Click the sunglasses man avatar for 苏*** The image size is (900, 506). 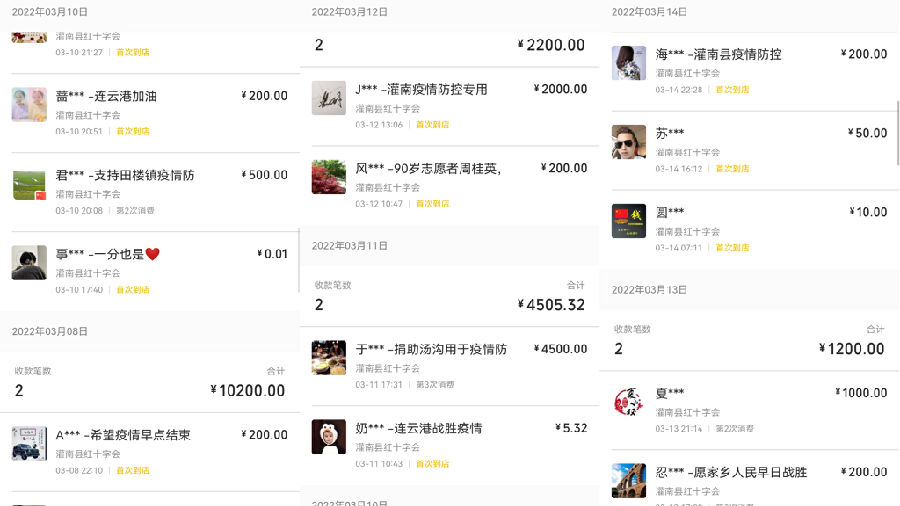[629, 142]
